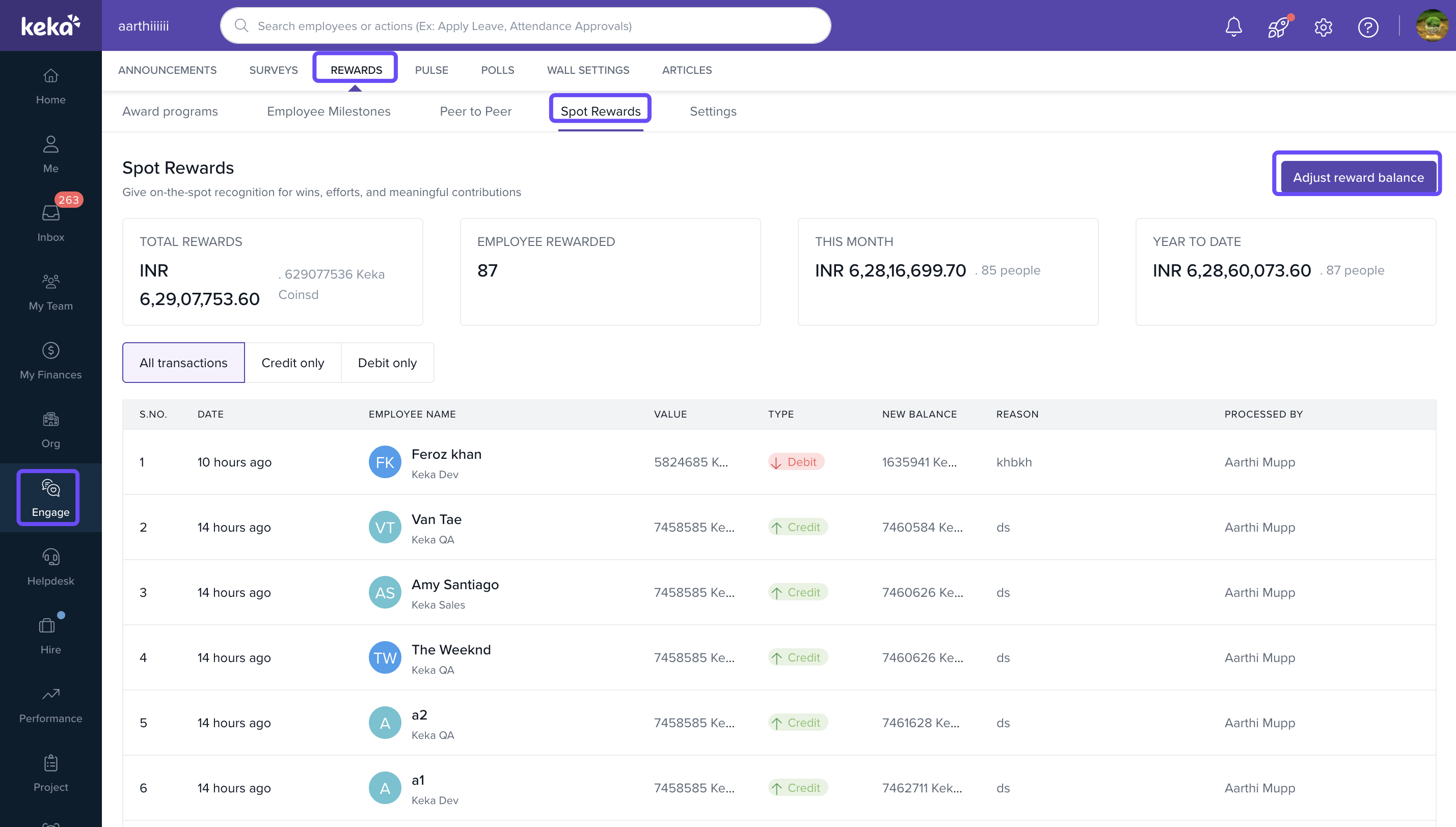This screenshot has width=1456, height=827.
Task: Open the Hire sidebar icon
Action: tap(50, 636)
